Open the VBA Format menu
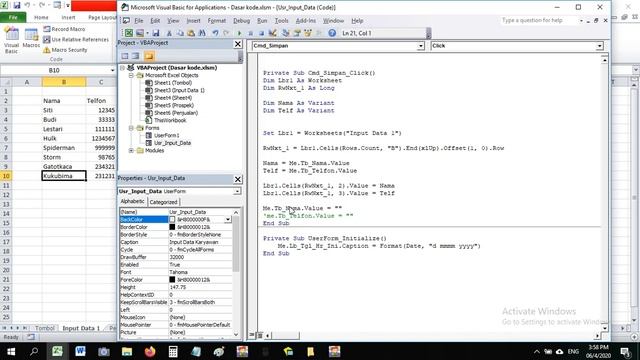This screenshot has height=360, width=640. 216,20
